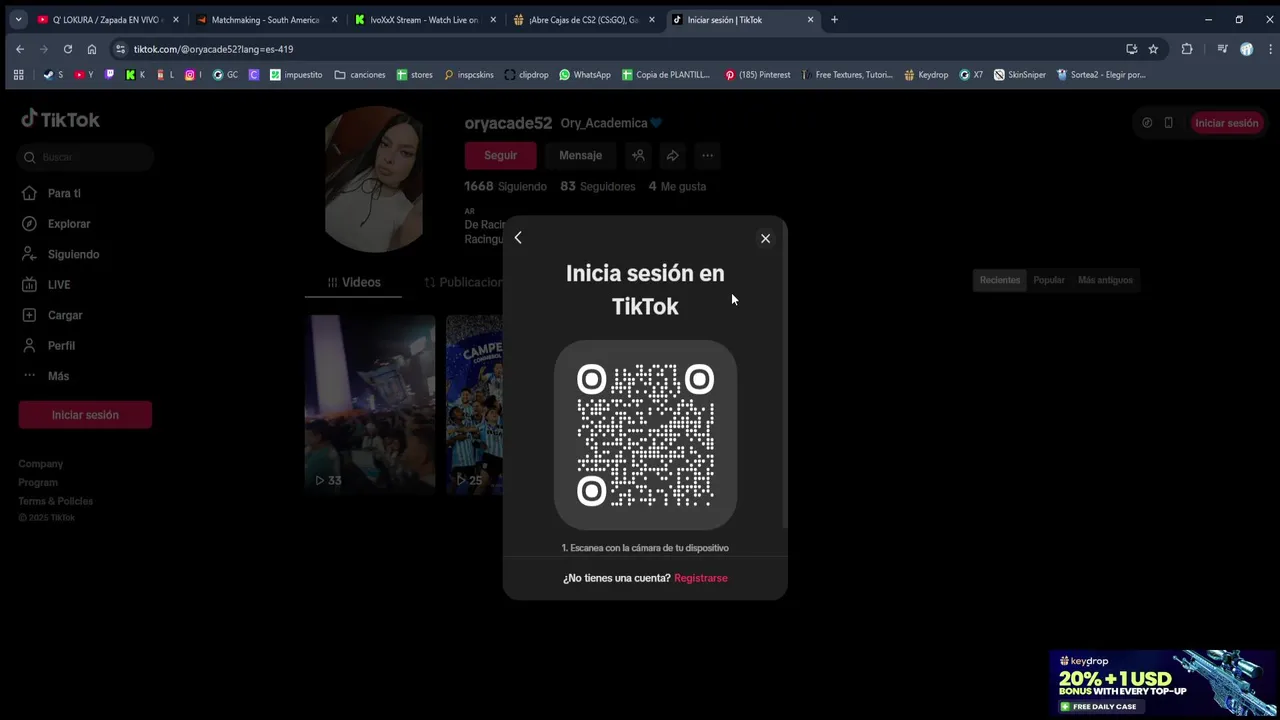Focus the TikTok Buscar search field
The width and height of the screenshot is (1280, 720).
click(85, 157)
